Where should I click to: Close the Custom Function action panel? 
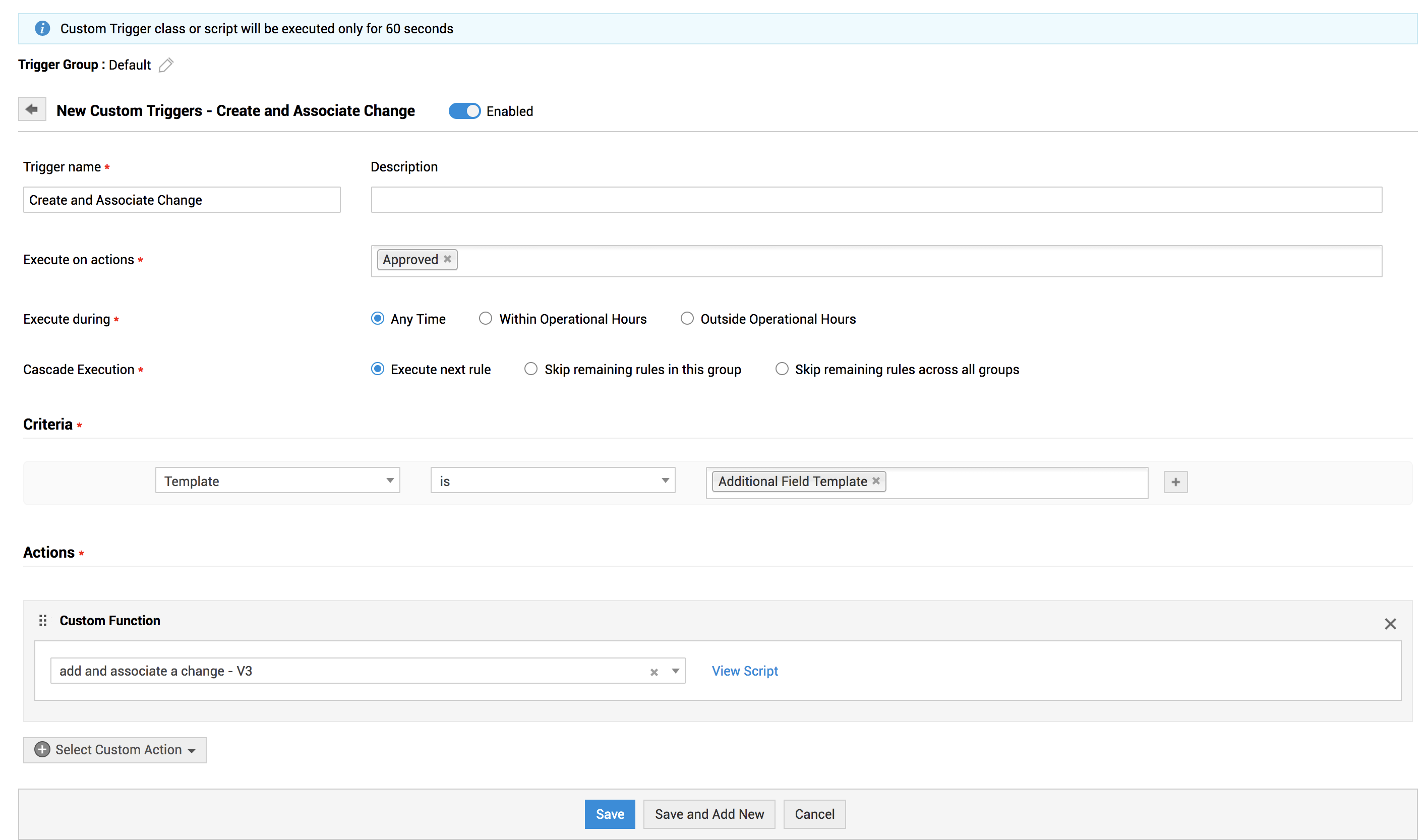(1390, 624)
